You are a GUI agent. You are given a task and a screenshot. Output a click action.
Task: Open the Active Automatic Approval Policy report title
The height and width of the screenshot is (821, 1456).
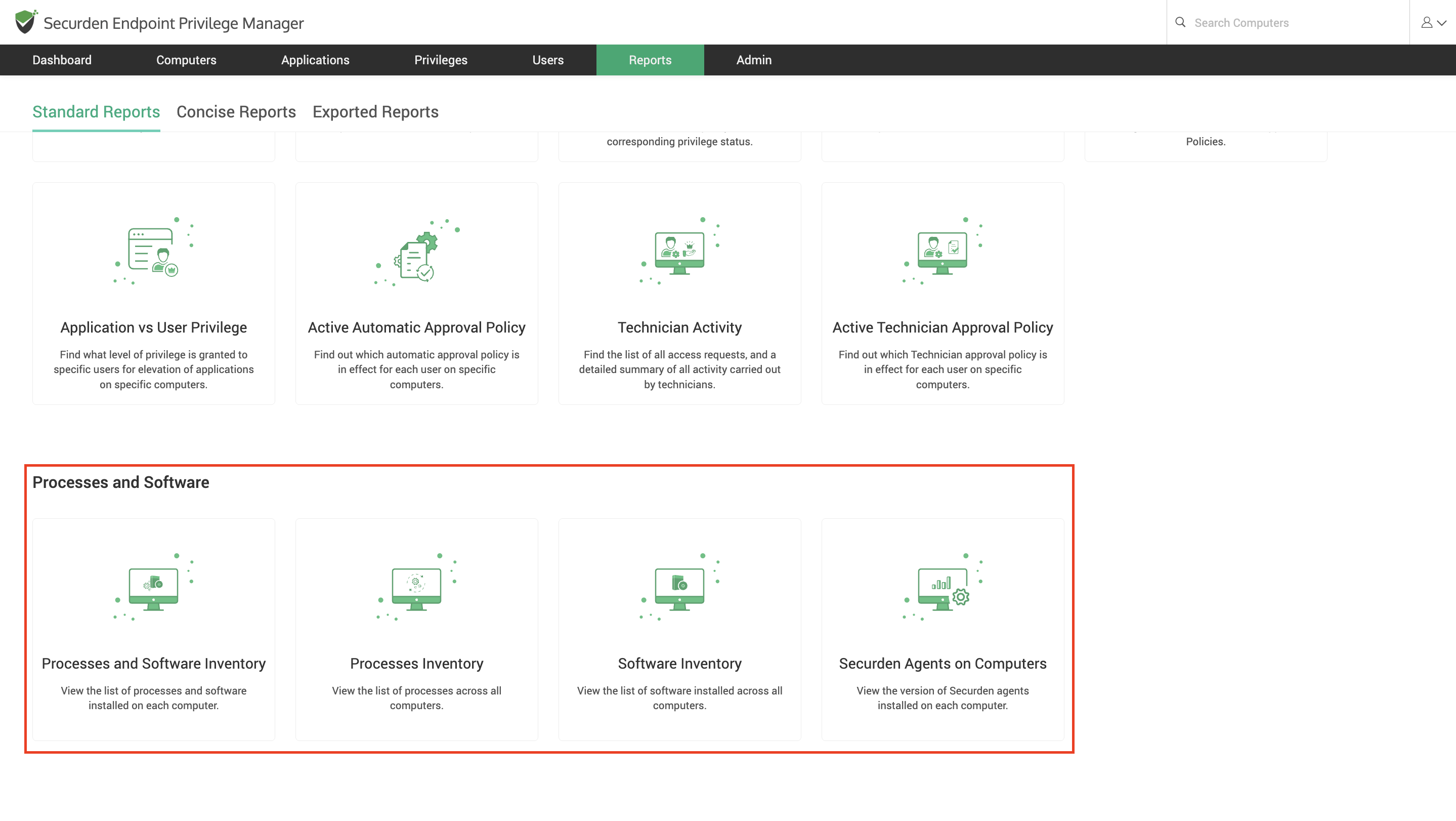pos(416,327)
